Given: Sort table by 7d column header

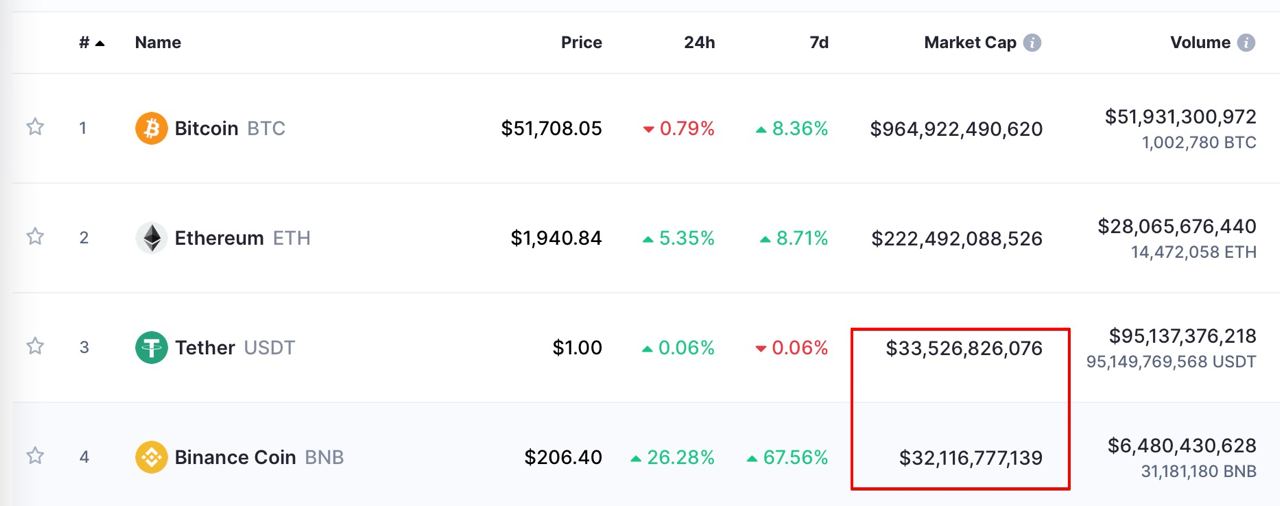Looking at the screenshot, I should coord(818,43).
